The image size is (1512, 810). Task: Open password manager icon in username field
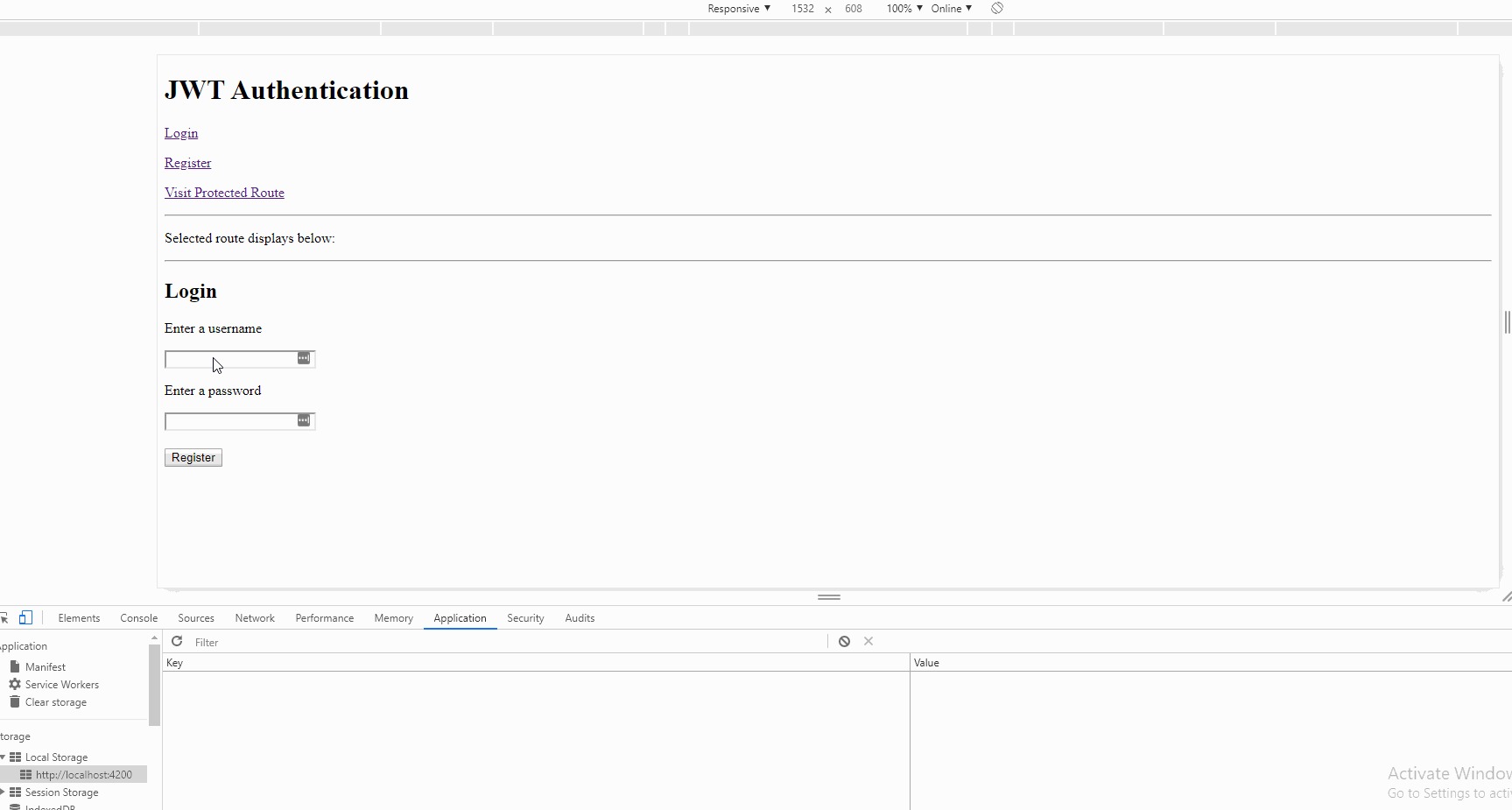point(304,358)
